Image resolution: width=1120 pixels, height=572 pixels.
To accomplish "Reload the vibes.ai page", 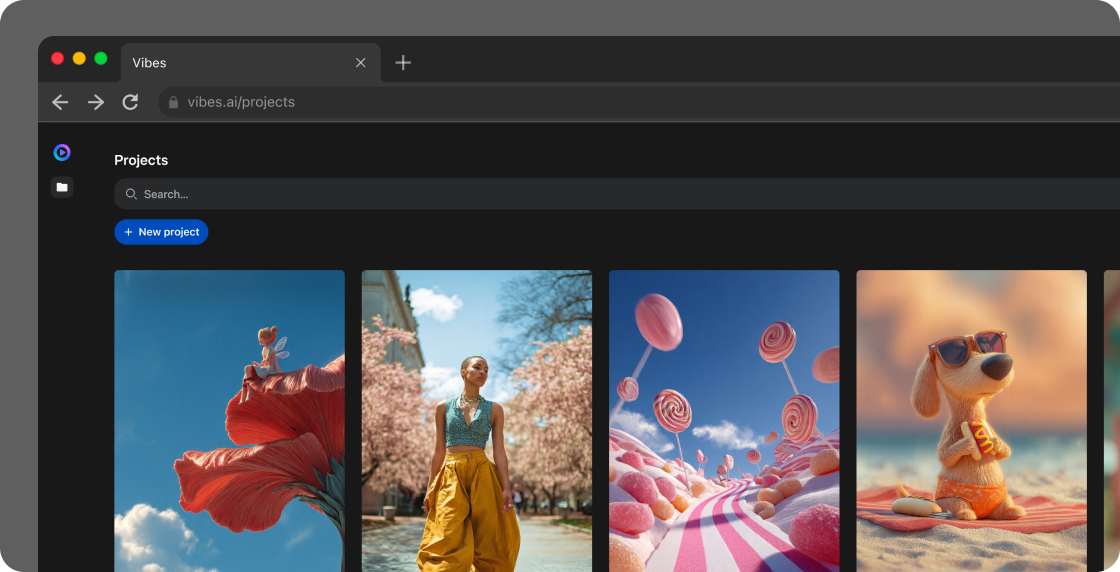I will (130, 102).
